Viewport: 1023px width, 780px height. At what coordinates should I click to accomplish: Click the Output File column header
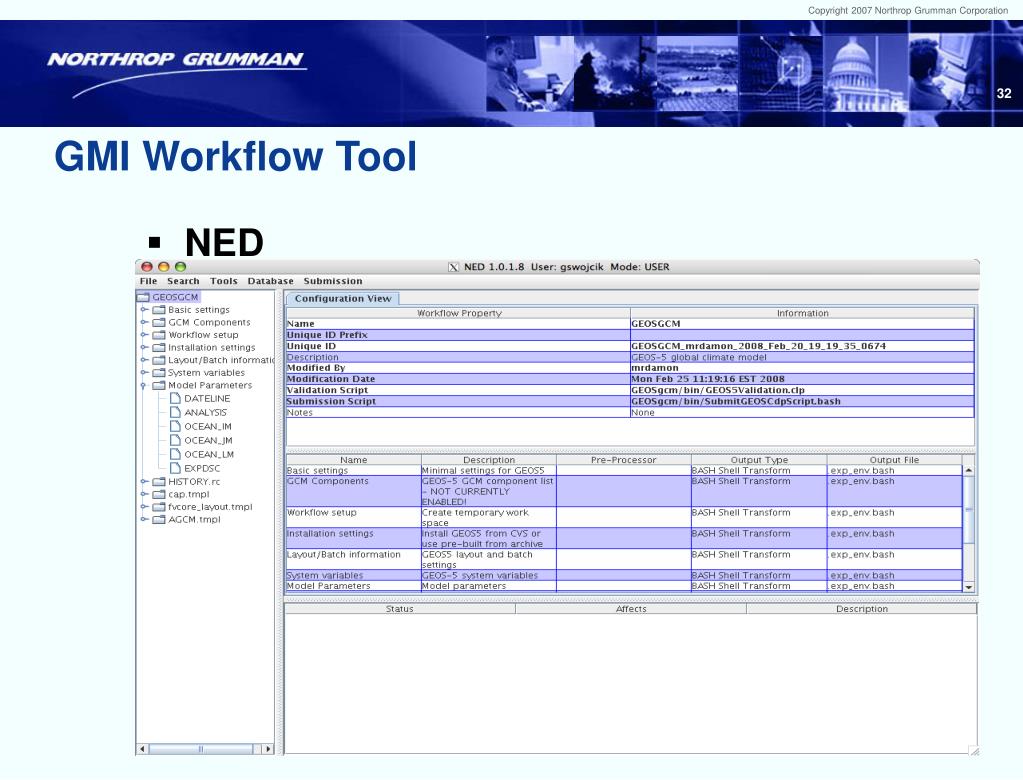pyautogui.click(x=894, y=460)
